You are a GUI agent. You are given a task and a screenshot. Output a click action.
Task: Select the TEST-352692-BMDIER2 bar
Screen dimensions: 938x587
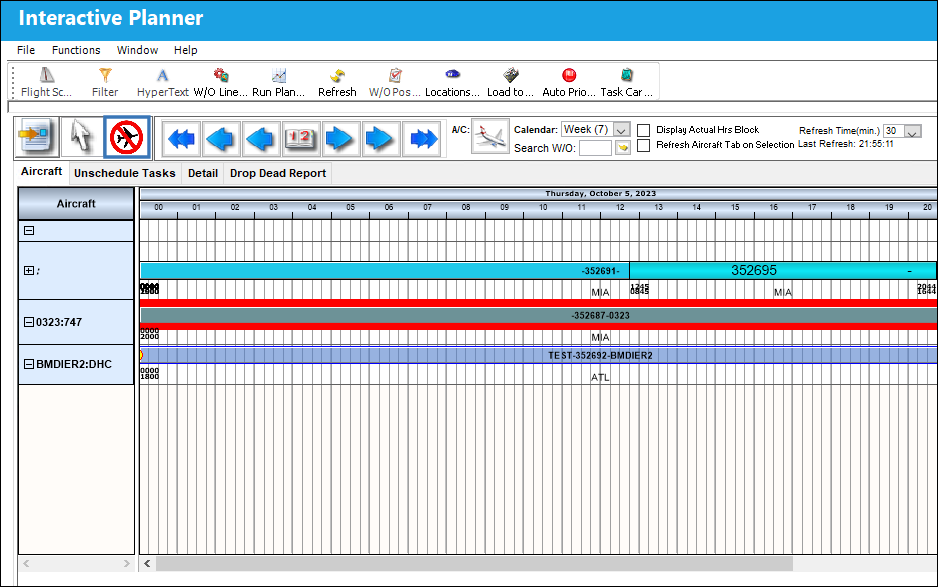point(538,355)
